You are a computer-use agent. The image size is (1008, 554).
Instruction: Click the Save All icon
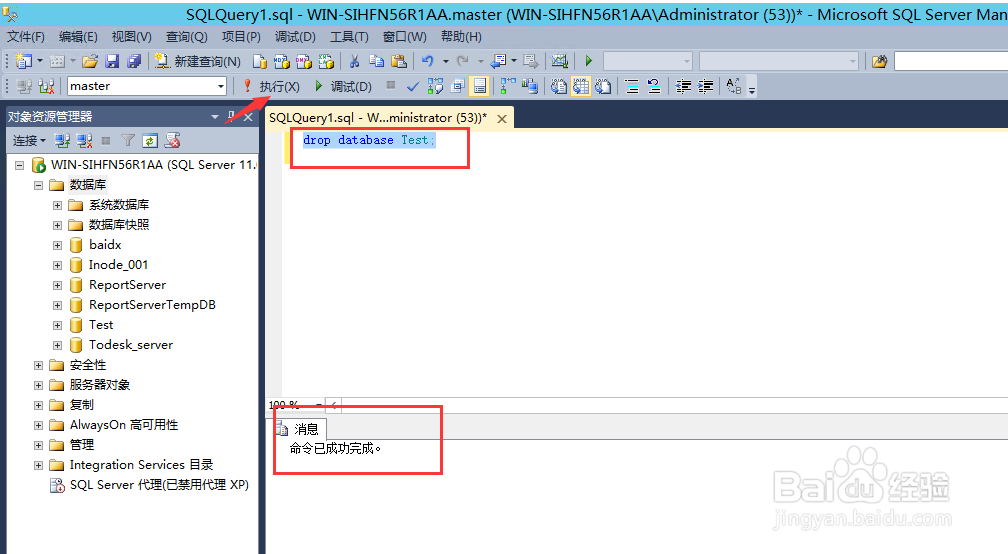pyautogui.click(x=134, y=61)
